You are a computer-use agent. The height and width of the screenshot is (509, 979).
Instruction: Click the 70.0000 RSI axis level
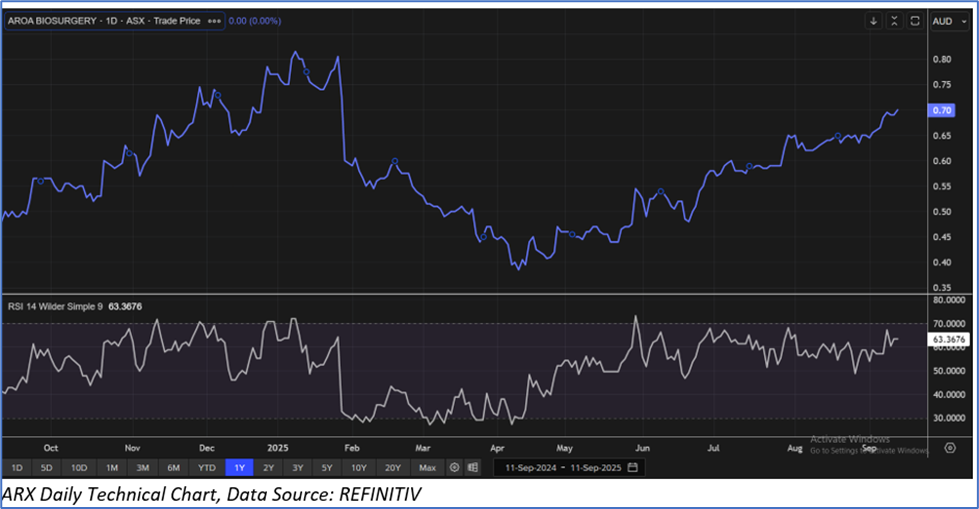(949, 324)
